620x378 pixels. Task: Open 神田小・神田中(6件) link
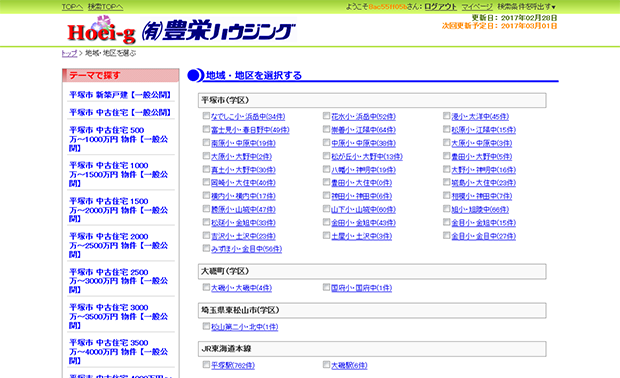(361, 196)
